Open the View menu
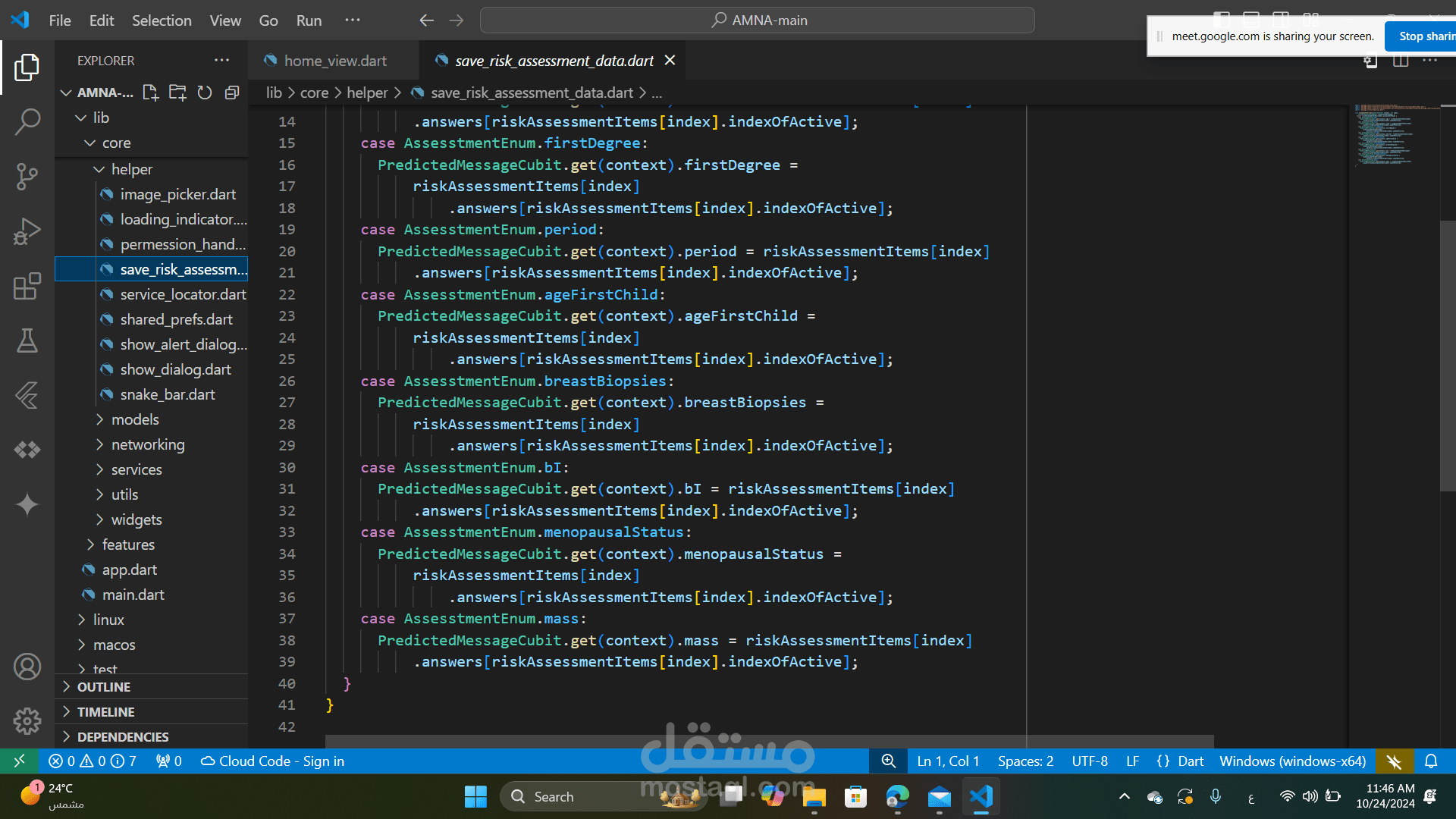The image size is (1456, 819). tap(225, 20)
